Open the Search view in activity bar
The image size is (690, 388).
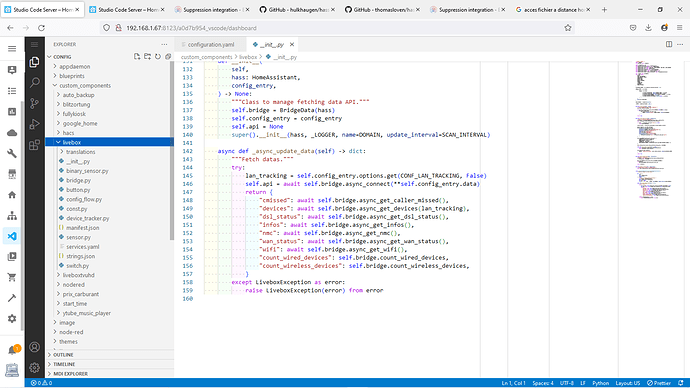pos(34,83)
